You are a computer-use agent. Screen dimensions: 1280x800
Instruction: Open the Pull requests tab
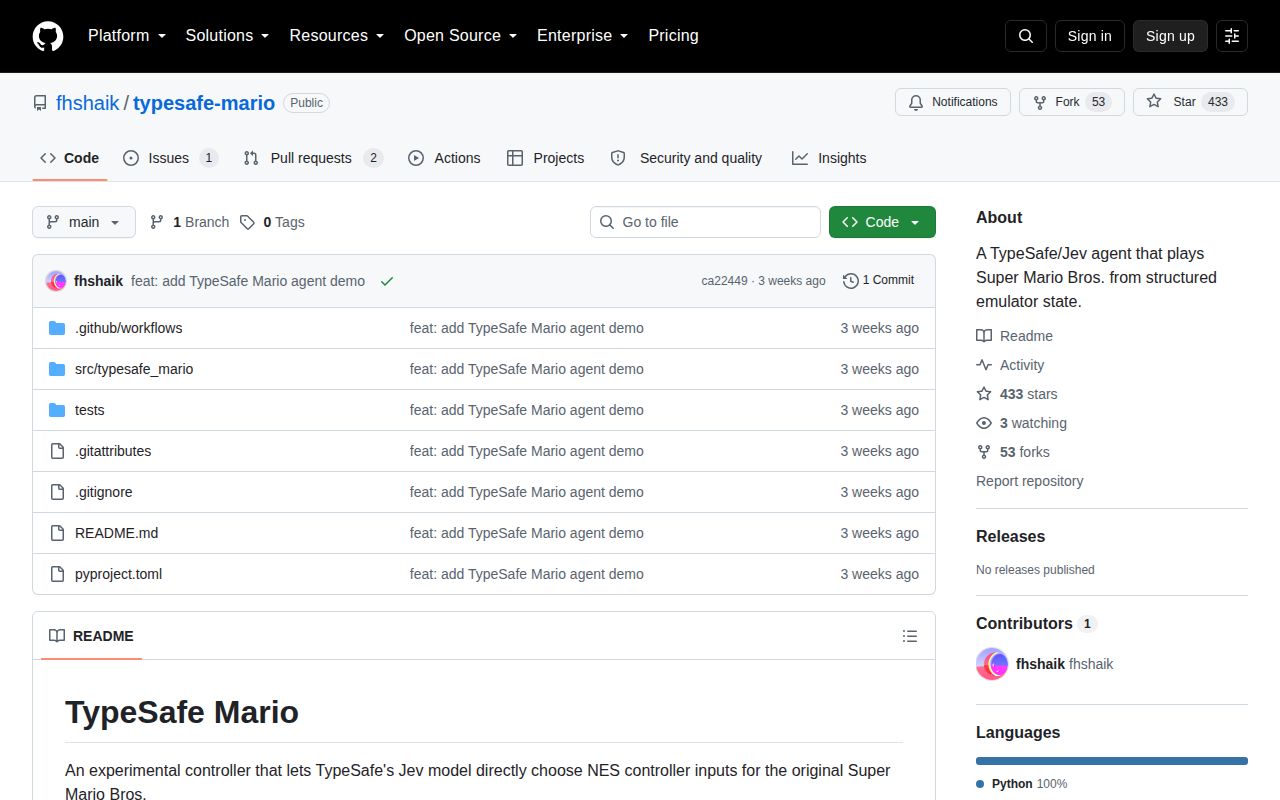[x=313, y=158]
